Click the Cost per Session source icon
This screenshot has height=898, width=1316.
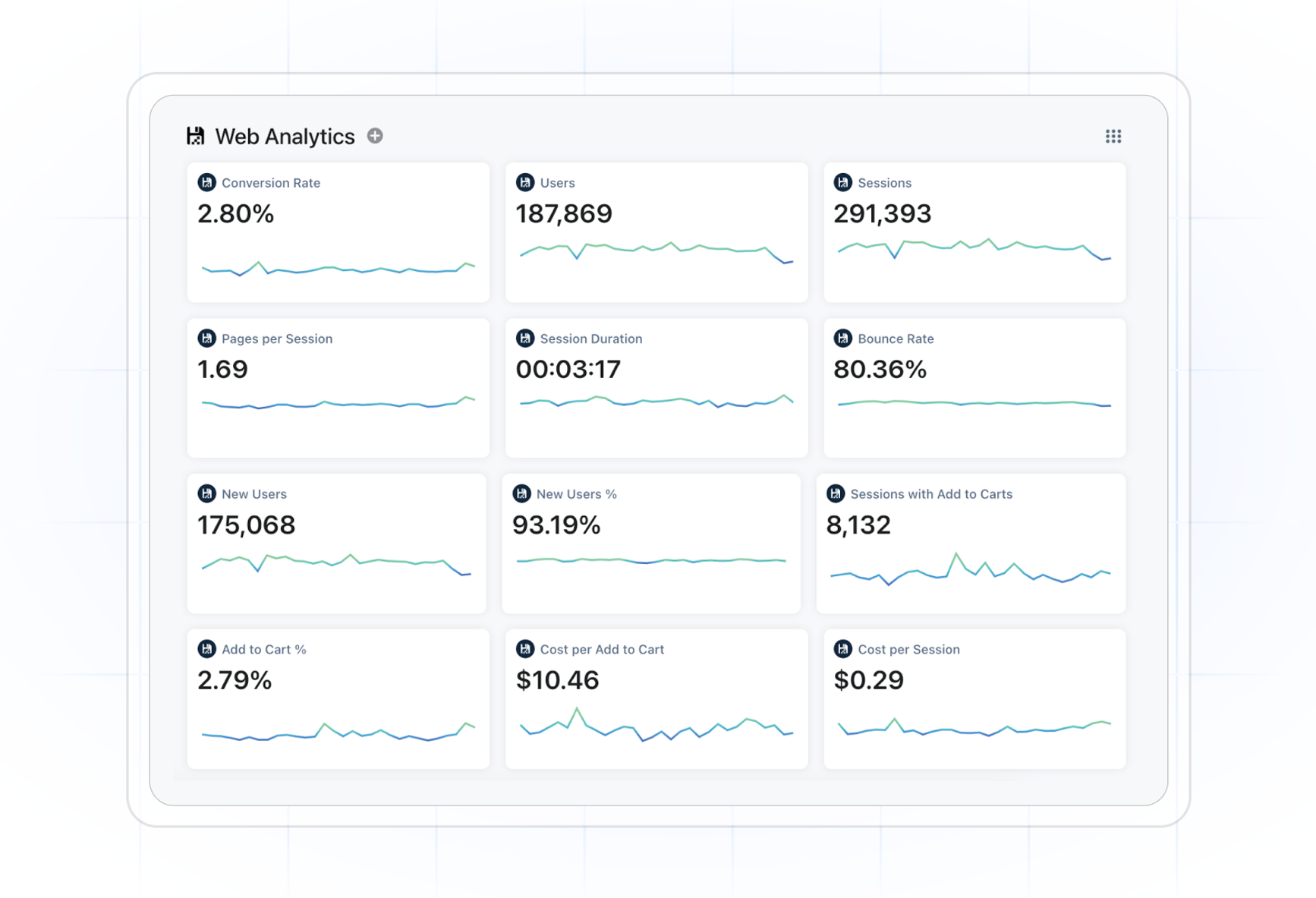[x=842, y=649]
